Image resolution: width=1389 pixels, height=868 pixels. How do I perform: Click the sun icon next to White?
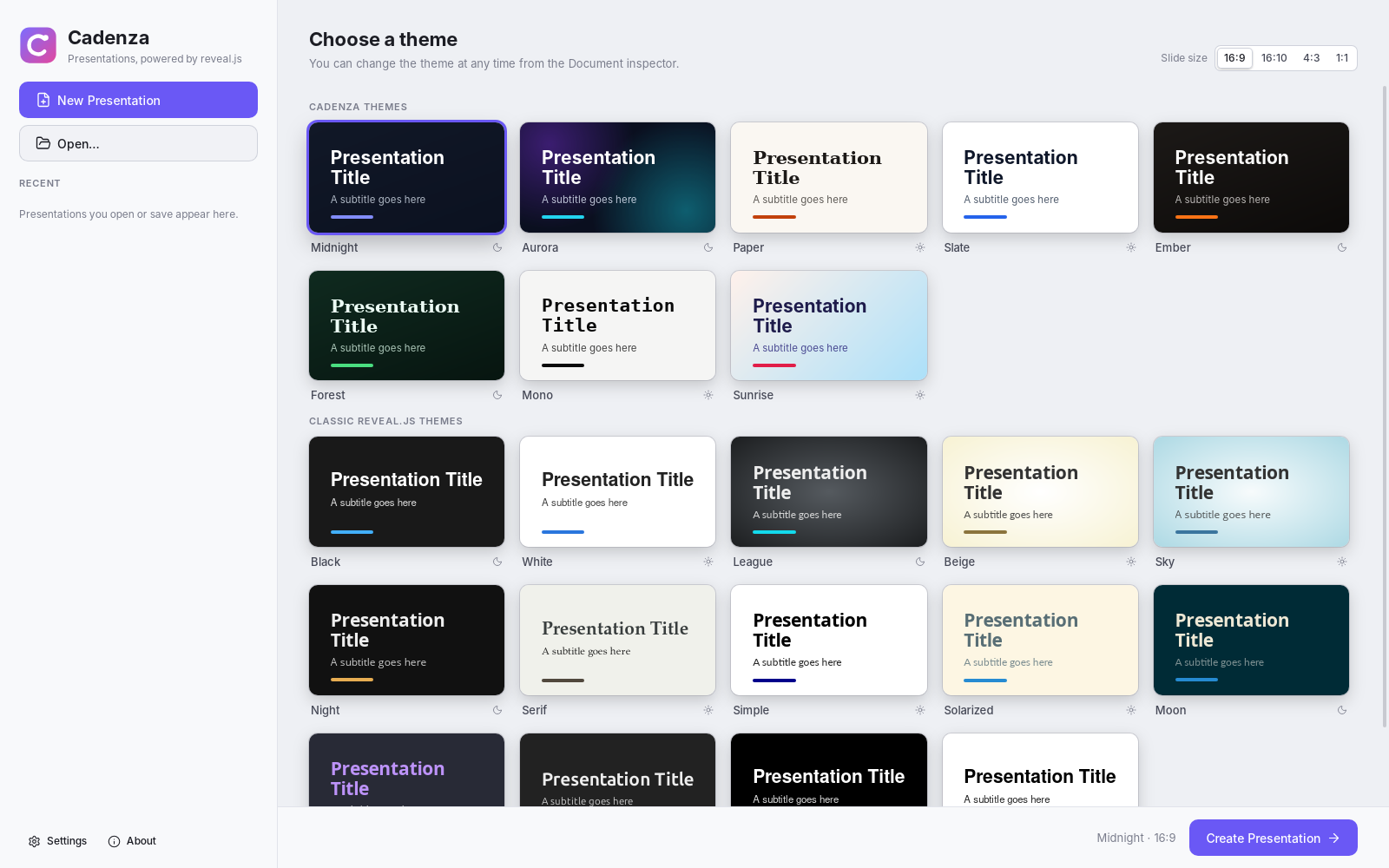pyautogui.click(x=708, y=562)
